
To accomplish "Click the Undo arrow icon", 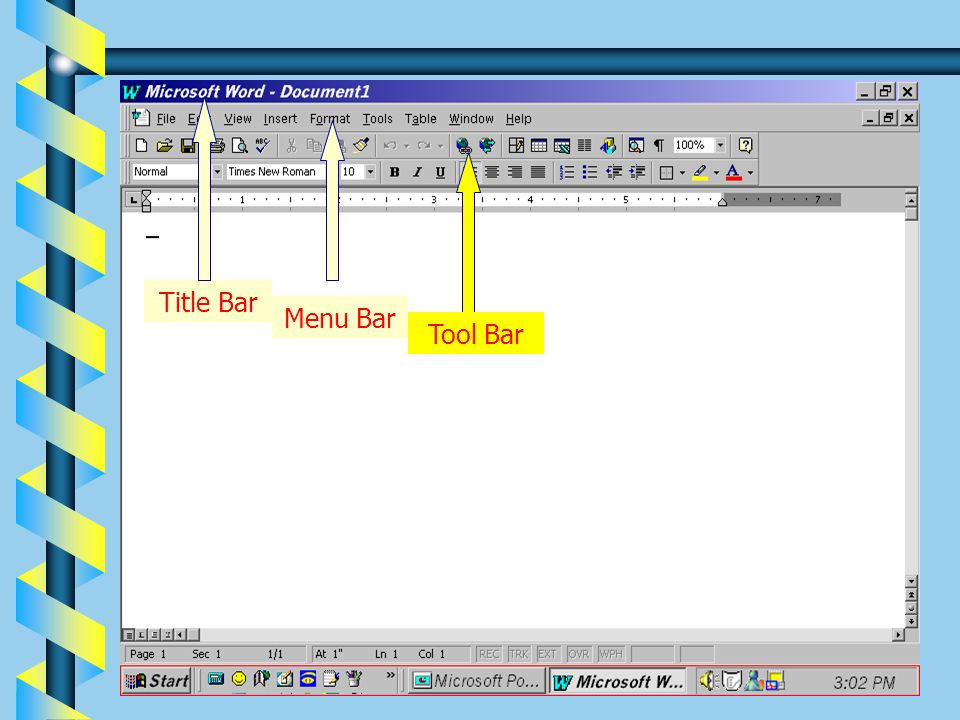I will point(390,146).
